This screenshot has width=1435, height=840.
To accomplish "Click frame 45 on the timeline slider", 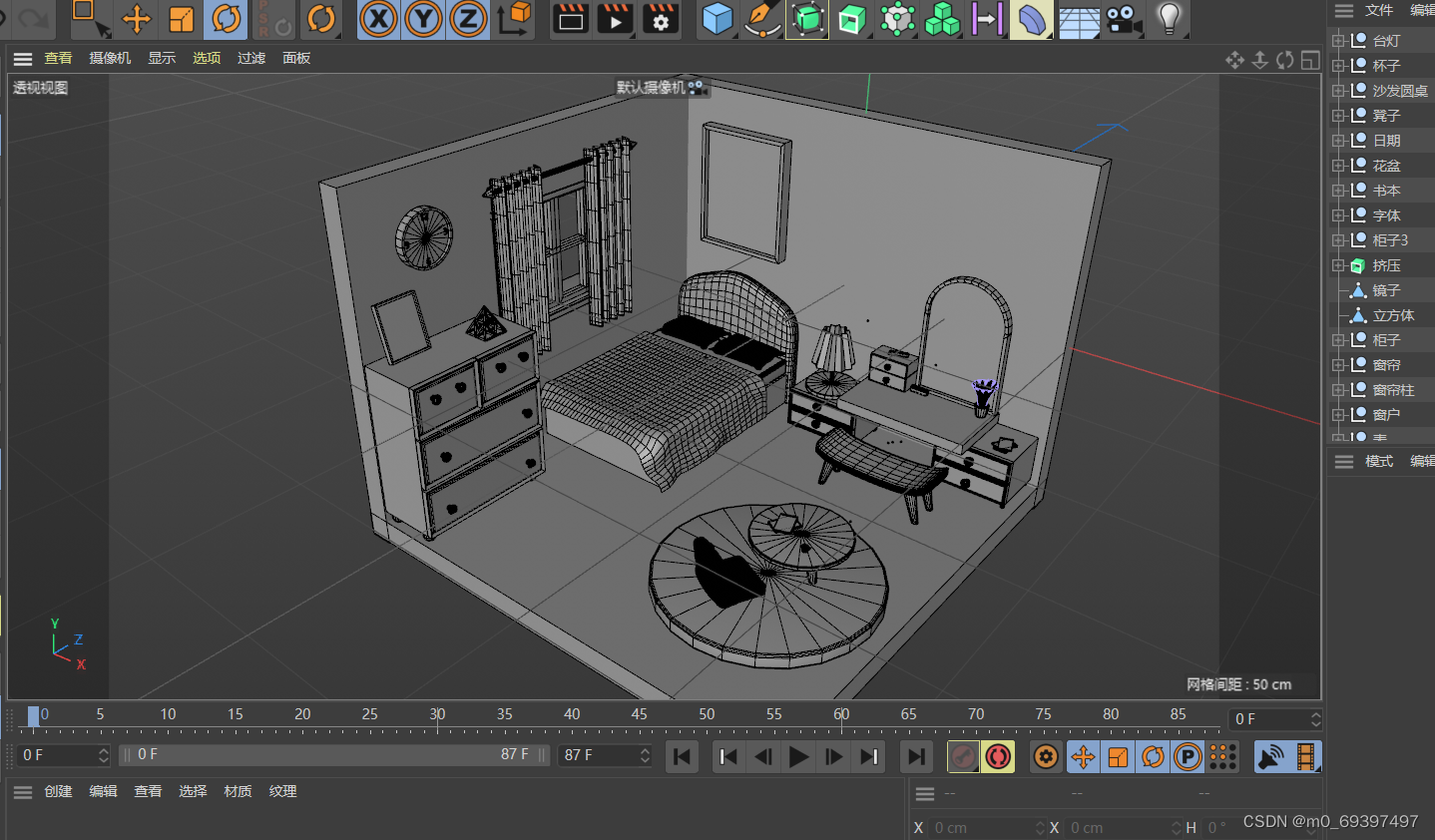I will (639, 714).
